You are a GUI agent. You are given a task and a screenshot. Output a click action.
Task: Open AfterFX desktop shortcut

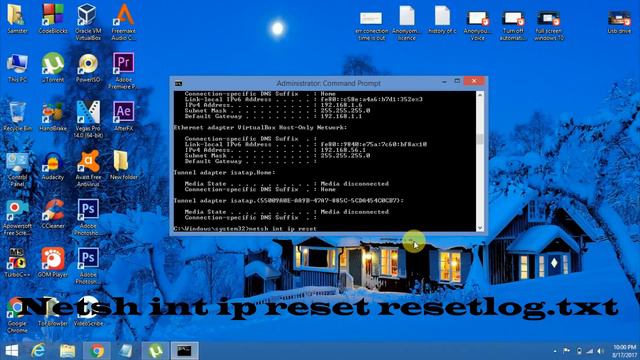[123, 117]
